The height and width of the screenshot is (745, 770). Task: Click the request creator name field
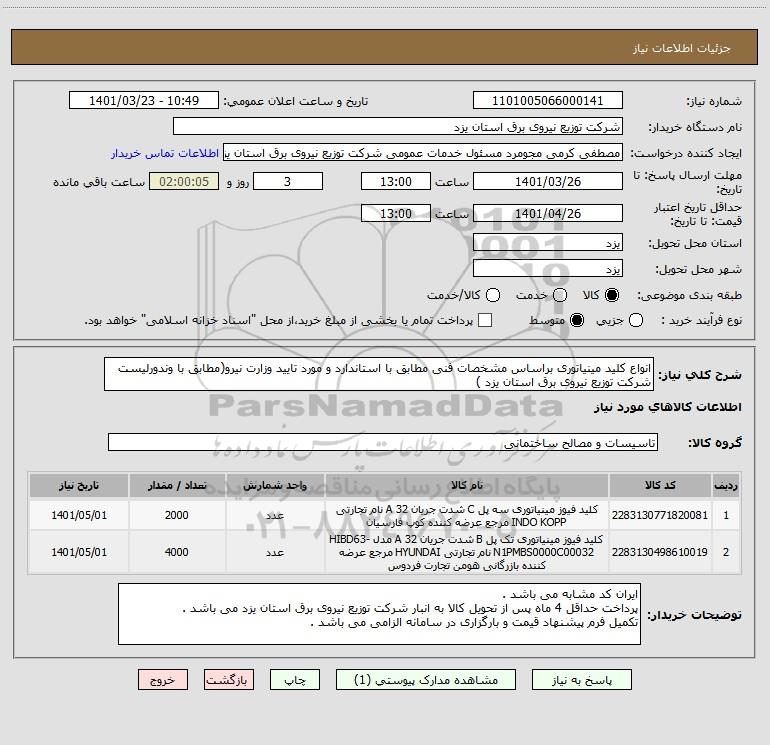click(x=423, y=153)
